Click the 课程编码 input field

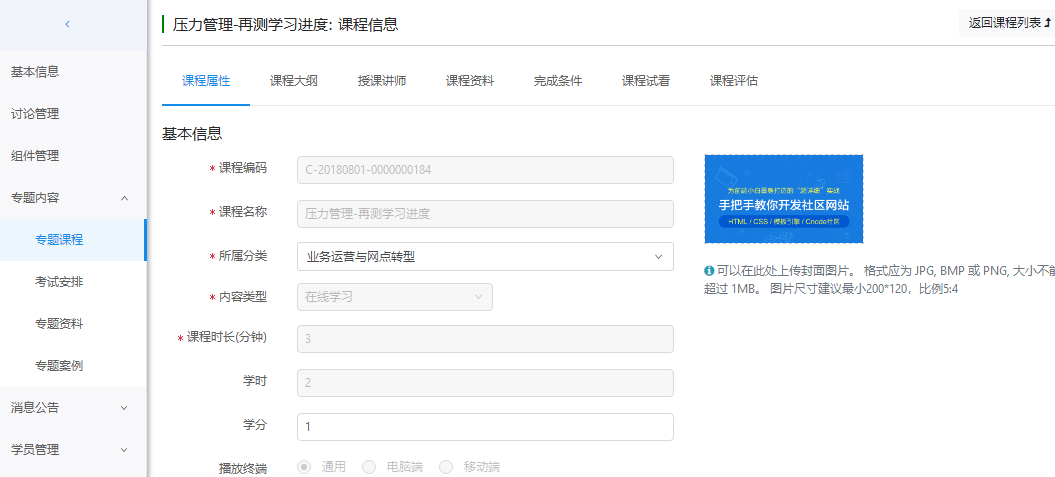point(485,170)
